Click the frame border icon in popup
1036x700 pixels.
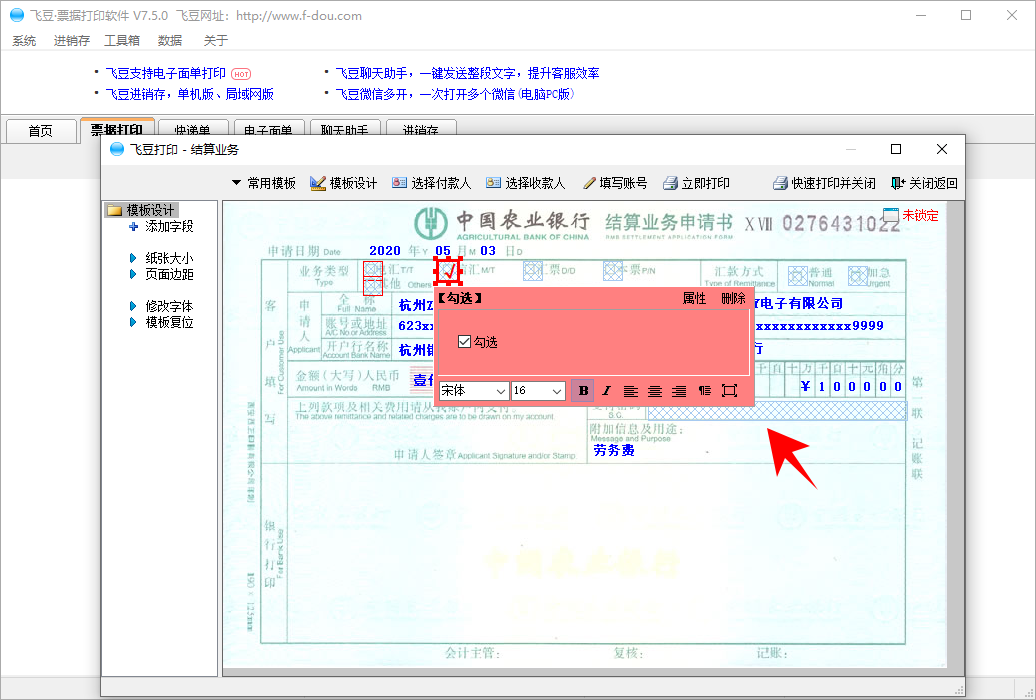pyautogui.click(x=729, y=391)
